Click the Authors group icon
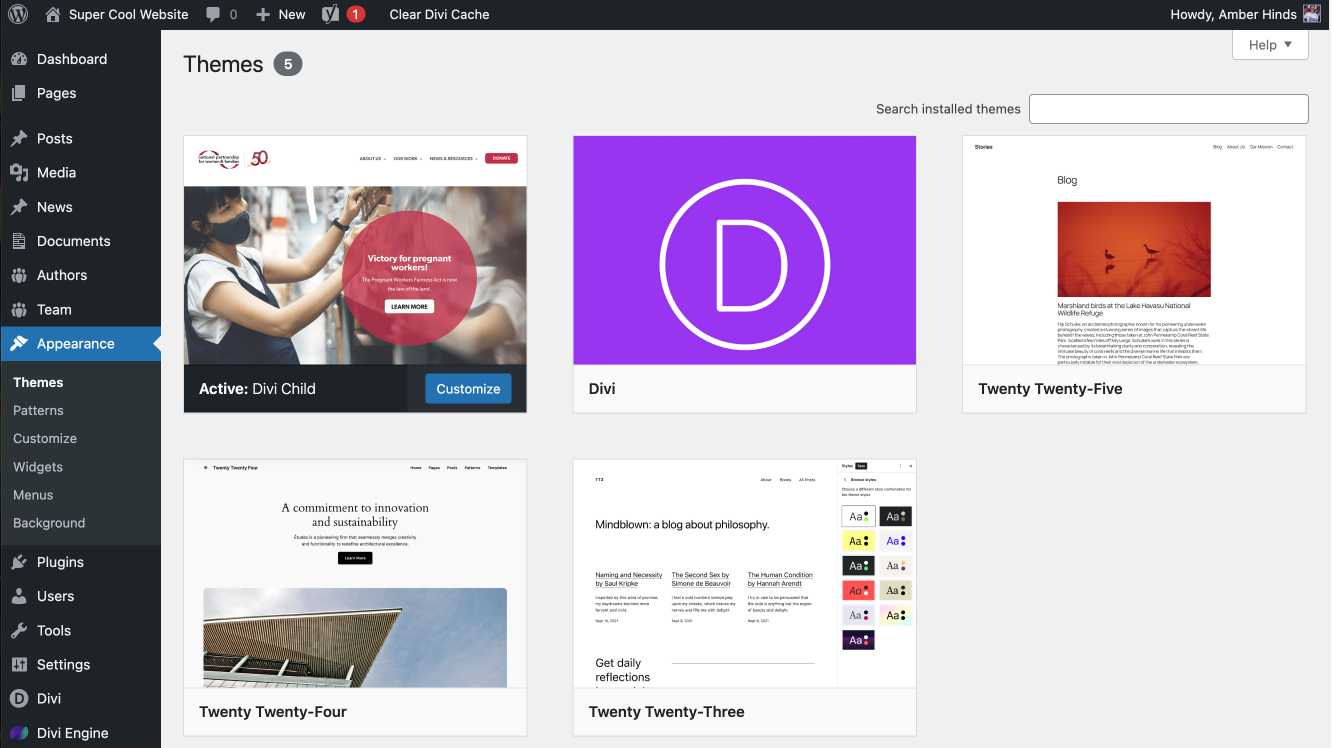 tap(19, 275)
